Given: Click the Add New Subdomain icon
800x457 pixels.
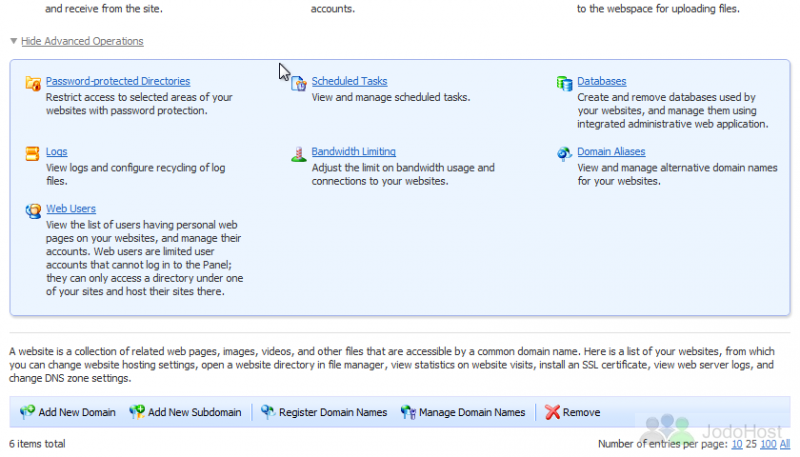Looking at the screenshot, I should point(137,412).
